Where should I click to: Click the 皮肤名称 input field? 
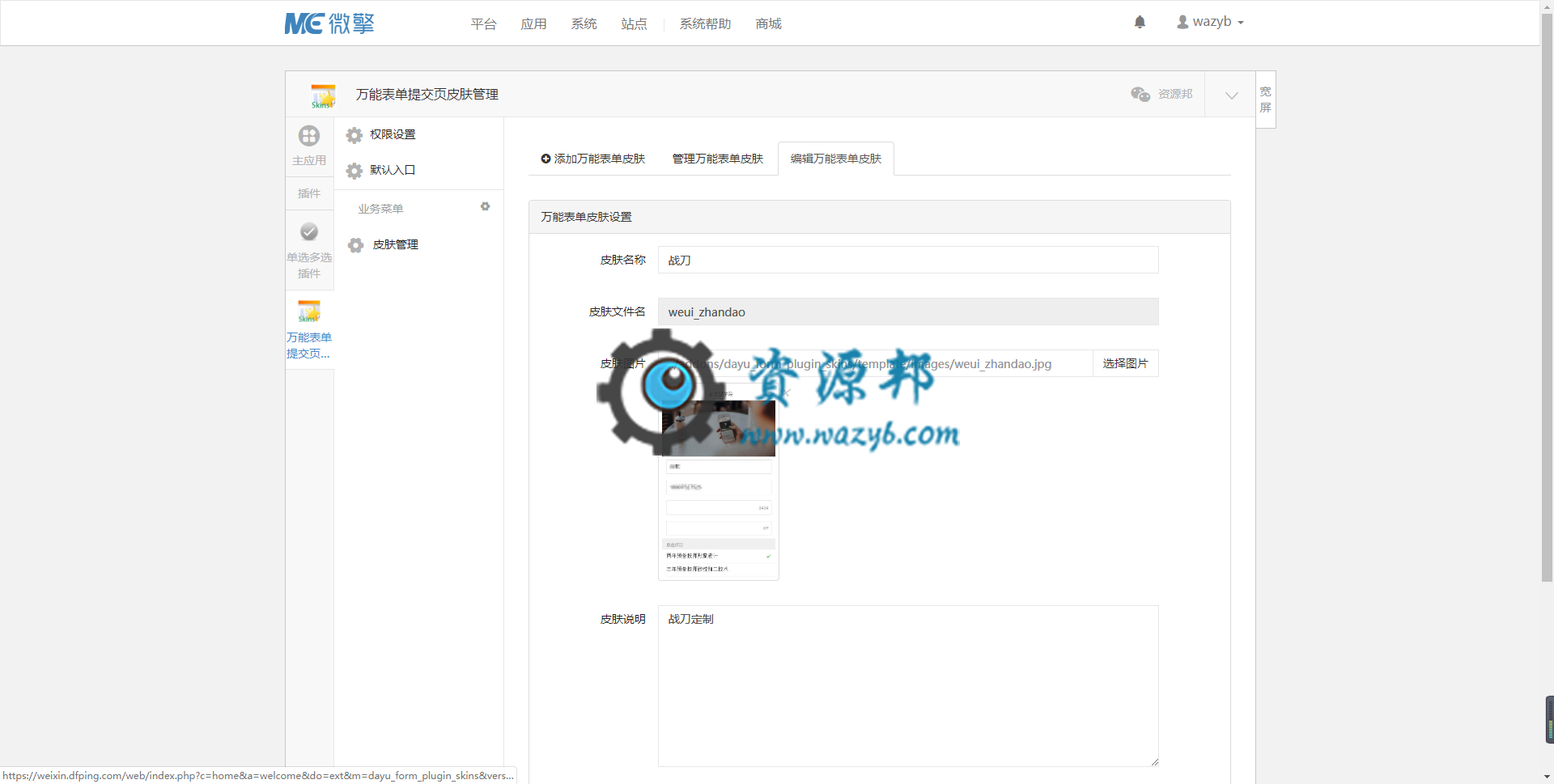(x=908, y=260)
